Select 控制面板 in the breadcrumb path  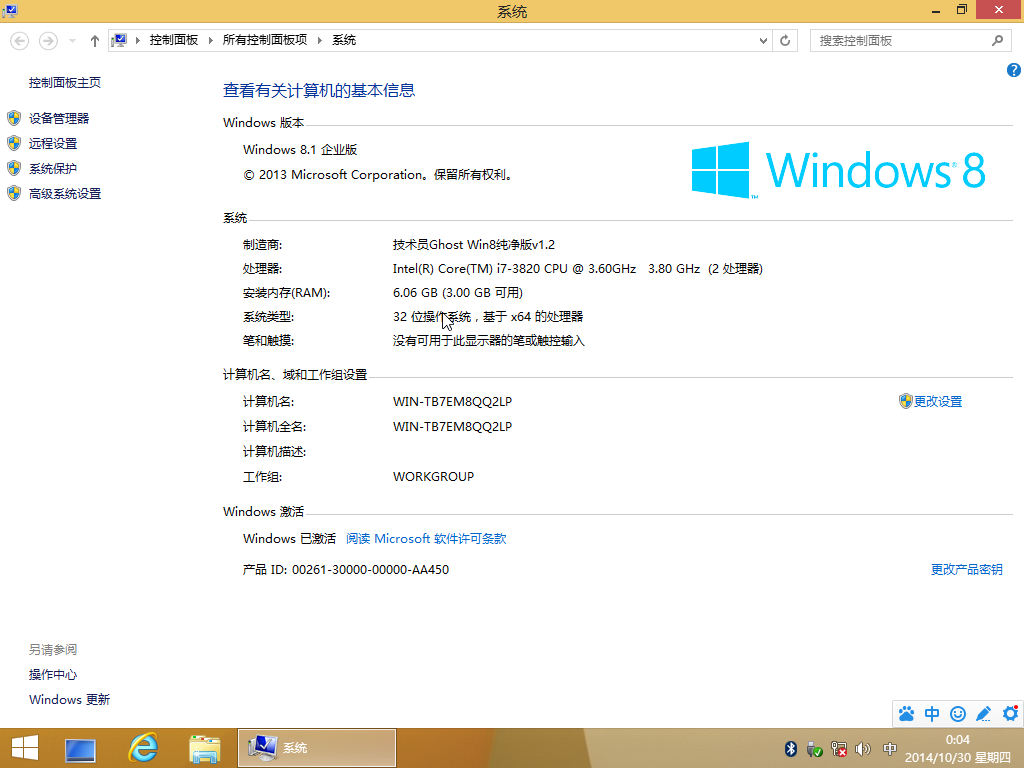(x=174, y=40)
